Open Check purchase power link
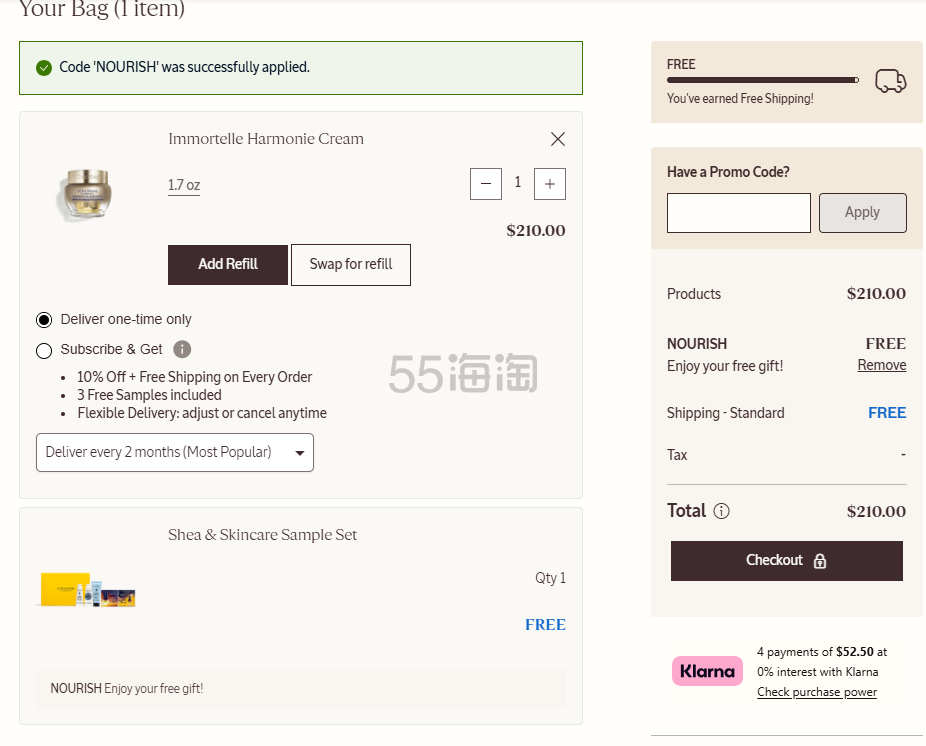This screenshot has height=746, width=926. pos(816,692)
